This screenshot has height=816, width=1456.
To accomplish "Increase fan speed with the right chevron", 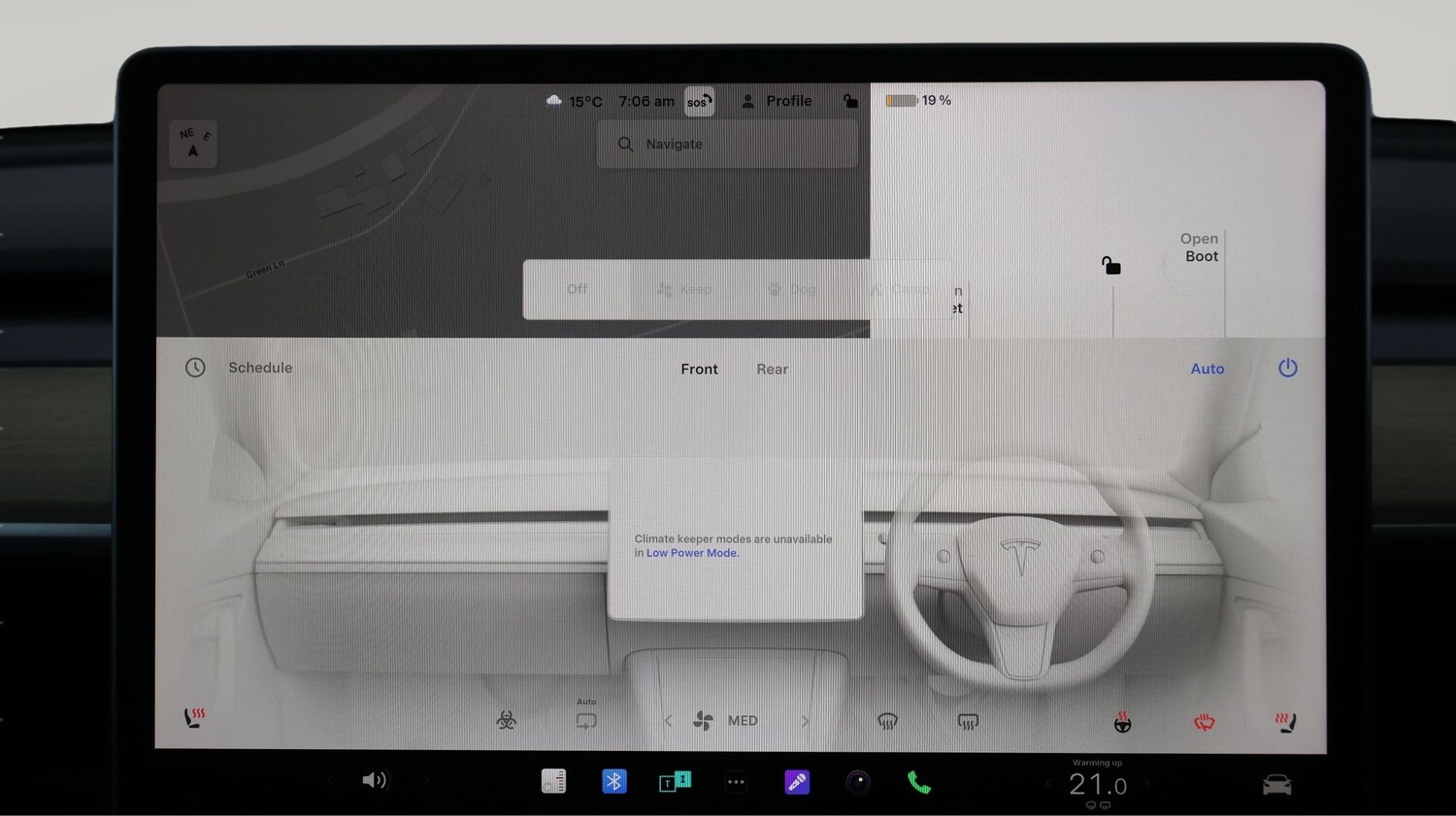I will click(806, 721).
